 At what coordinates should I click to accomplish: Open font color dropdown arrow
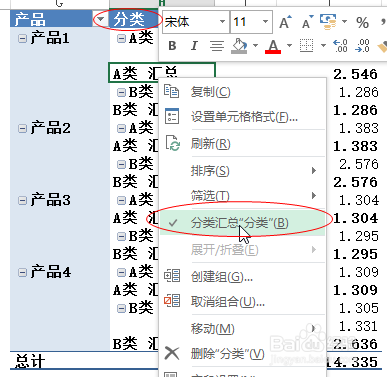289,46
